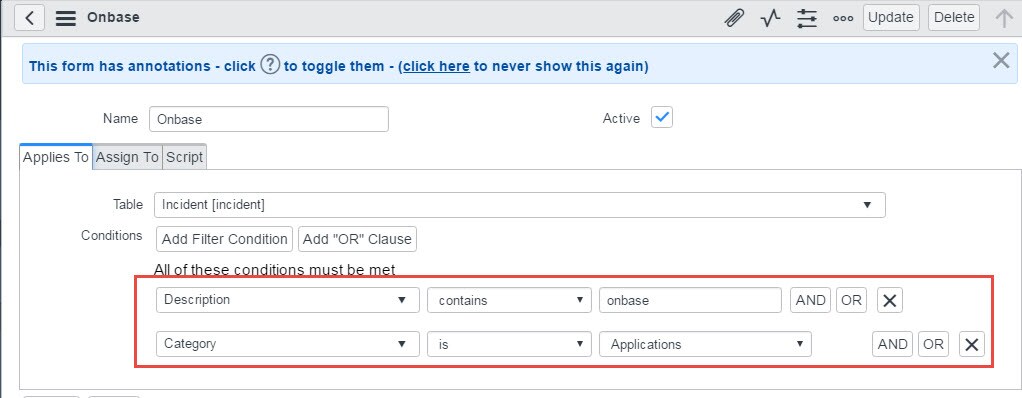Viewport: 1022px width, 398px height.
Task: Click the 'Conditions' field label
Action: [x=111, y=235]
